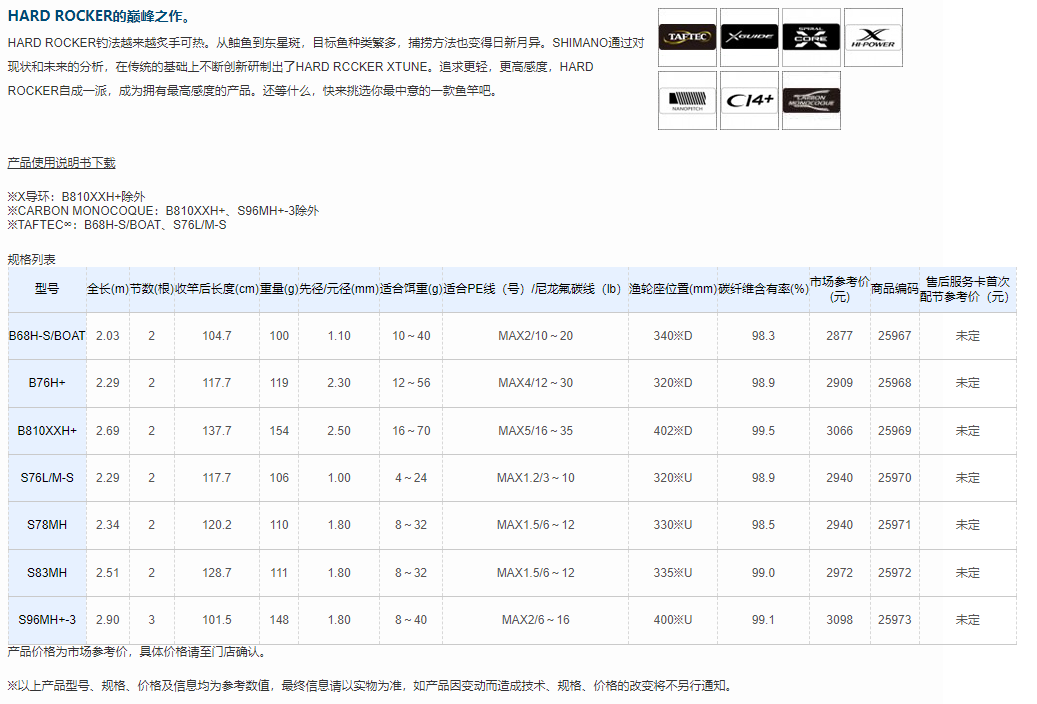Click the CI4+ material icon
The width and height of the screenshot is (1037, 704).
tap(749, 101)
